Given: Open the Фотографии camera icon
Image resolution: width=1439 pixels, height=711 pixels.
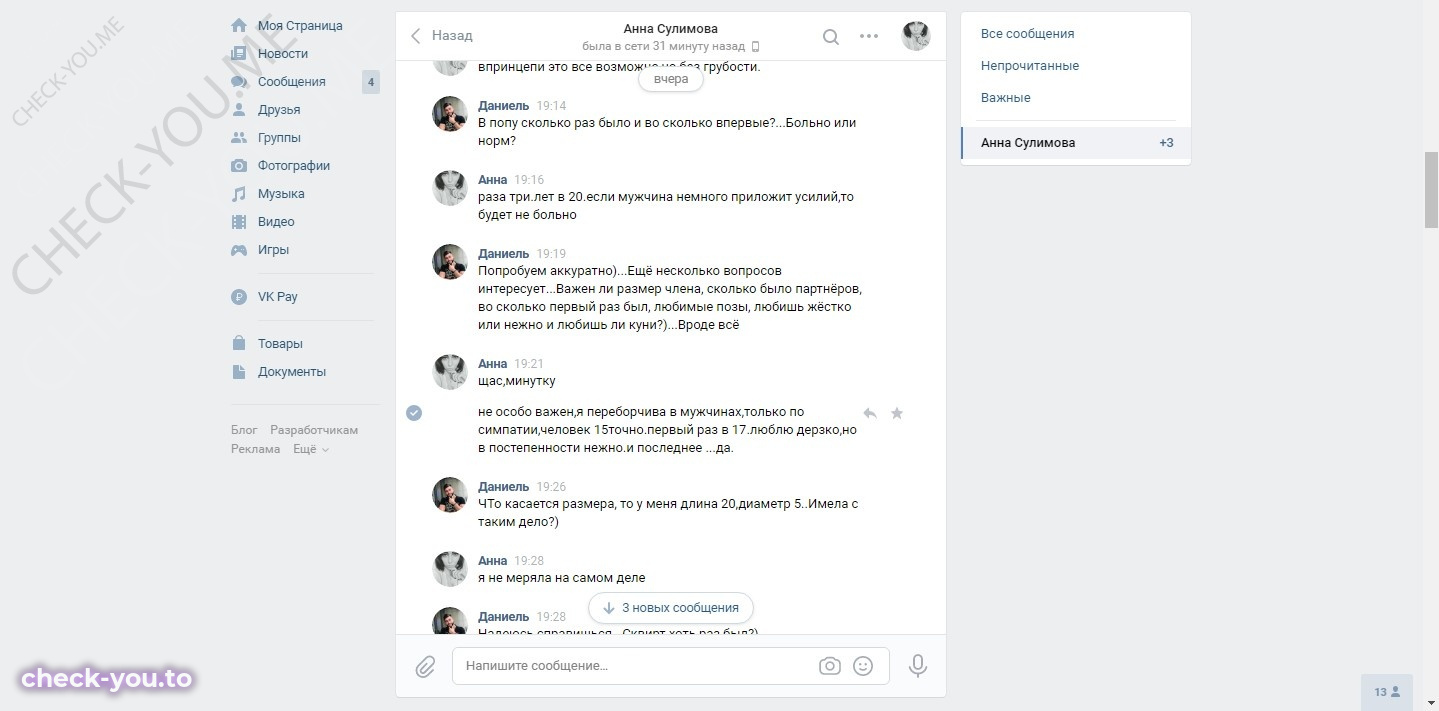Looking at the screenshot, I should [239, 165].
